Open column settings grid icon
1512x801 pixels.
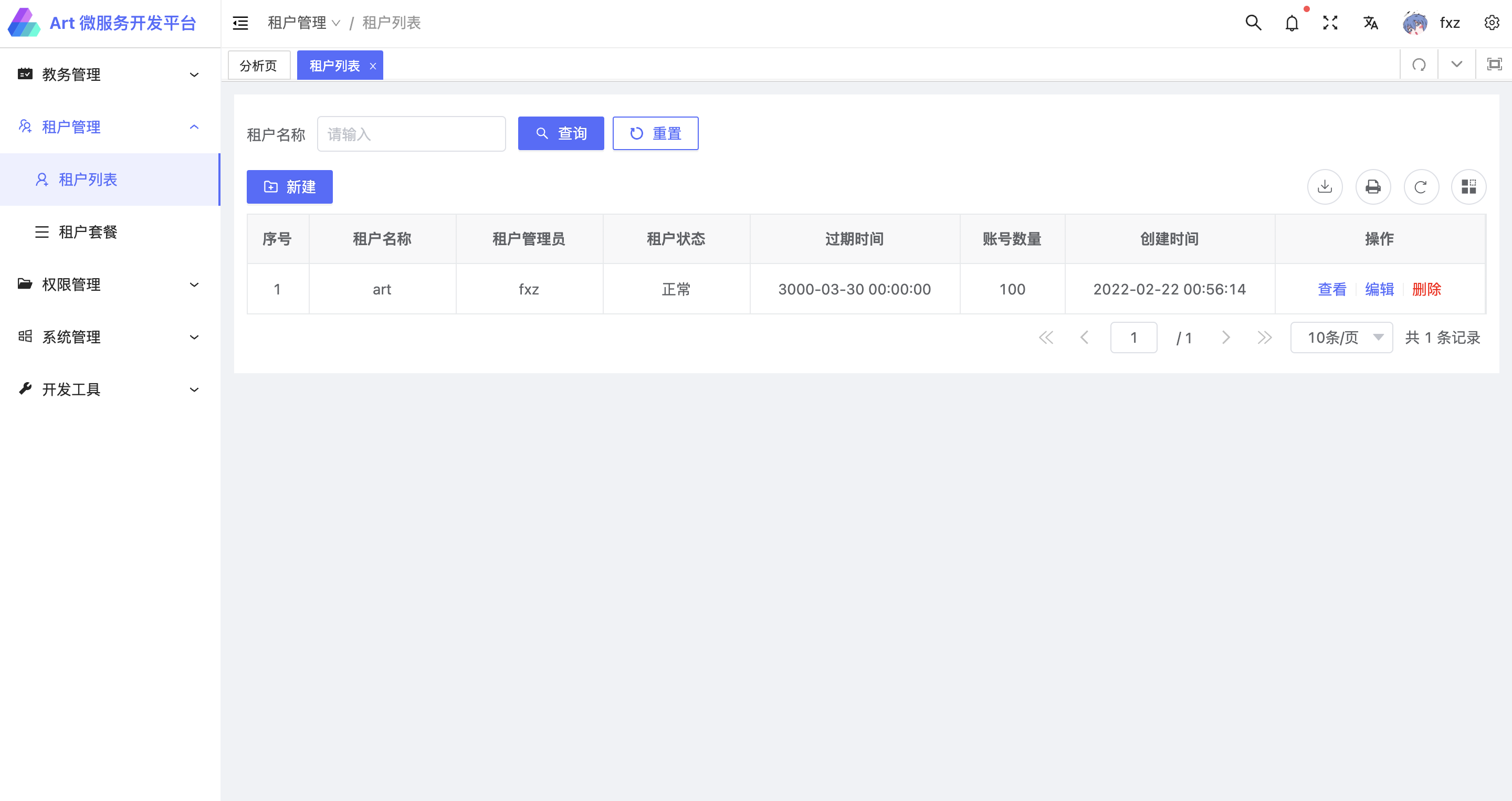point(1468,187)
